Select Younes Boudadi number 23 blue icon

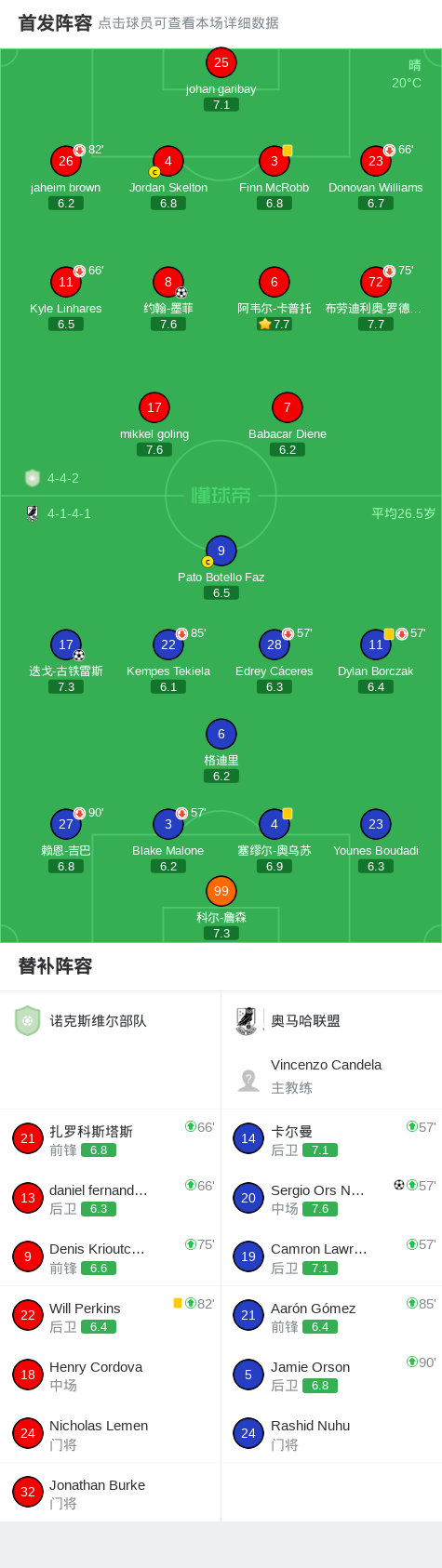[x=376, y=824]
